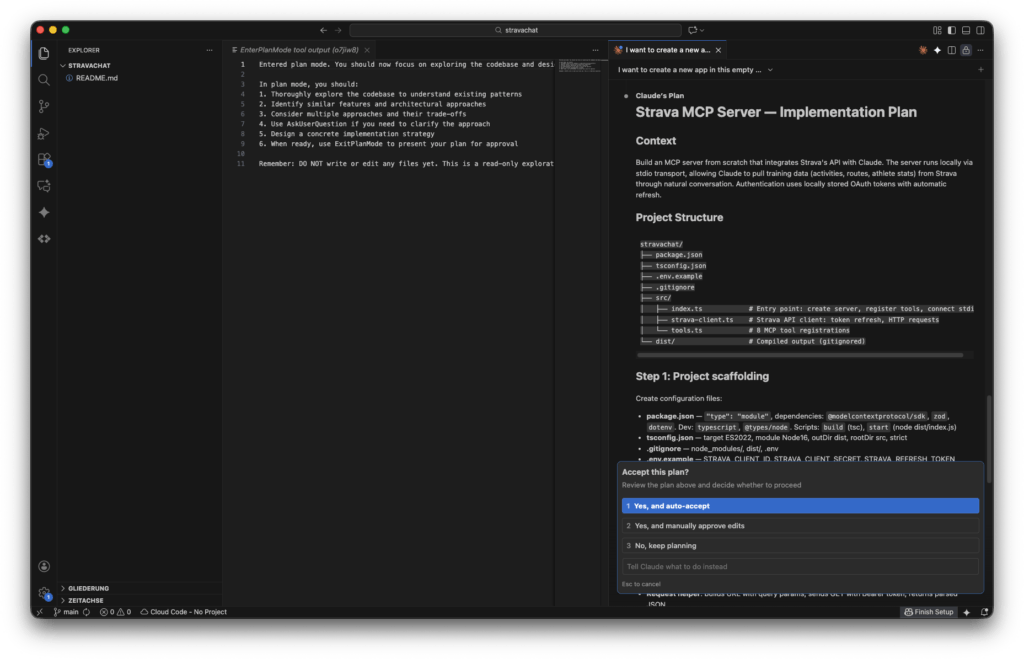
Task: Open notifications bell in status bar
Action: click(984, 613)
